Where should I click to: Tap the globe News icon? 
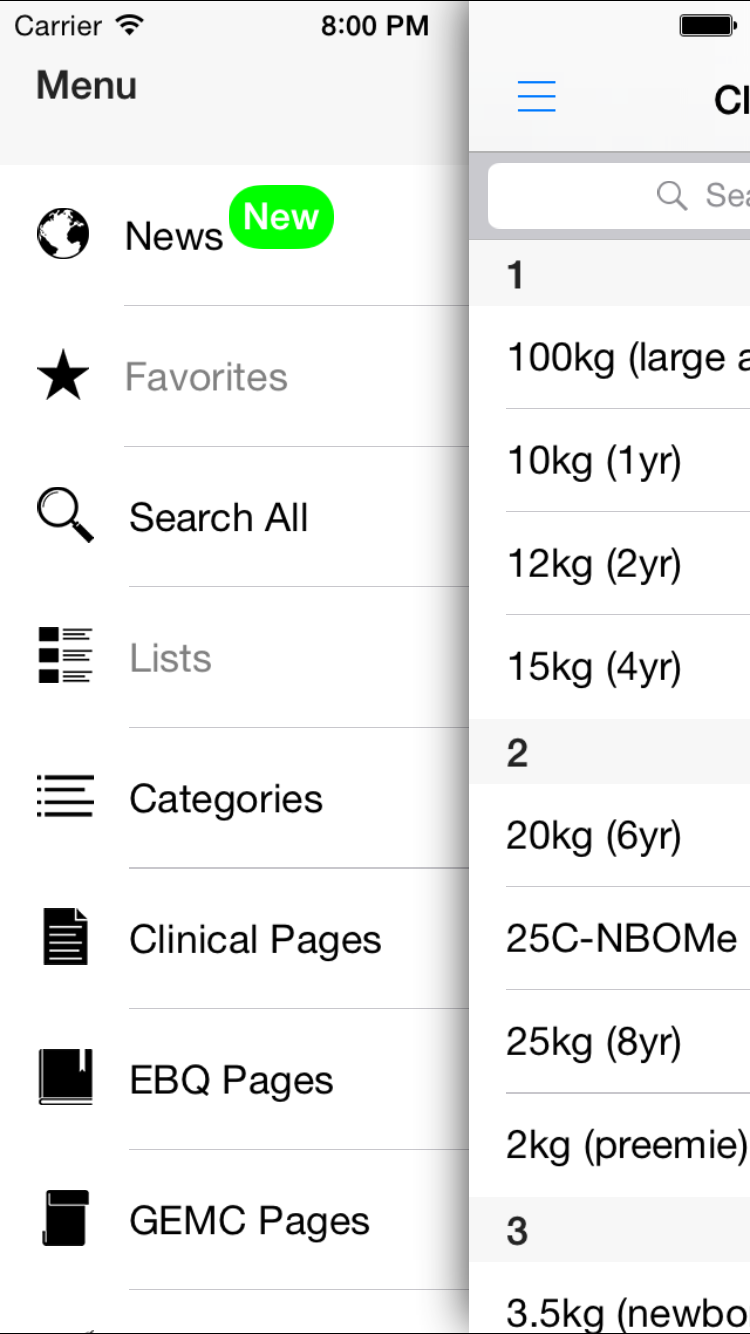tap(63, 235)
